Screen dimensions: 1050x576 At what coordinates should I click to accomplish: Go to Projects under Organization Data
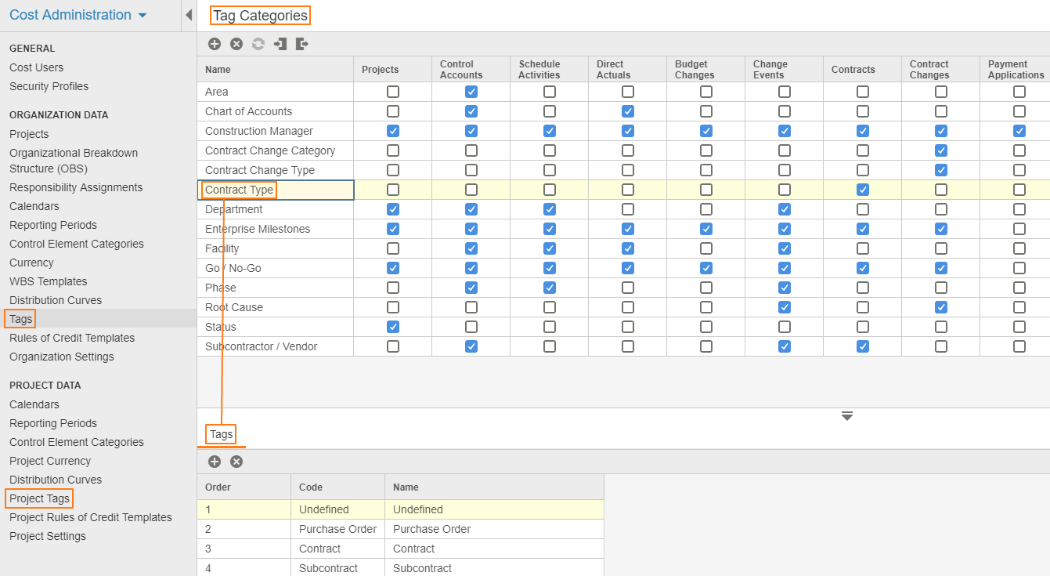click(x=29, y=134)
